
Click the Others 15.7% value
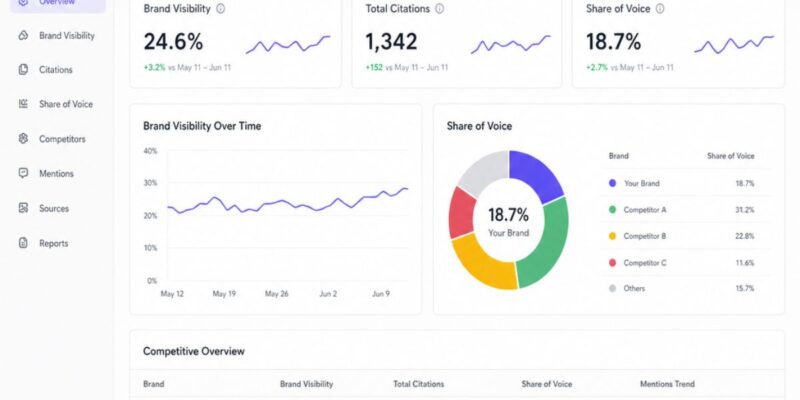745,288
